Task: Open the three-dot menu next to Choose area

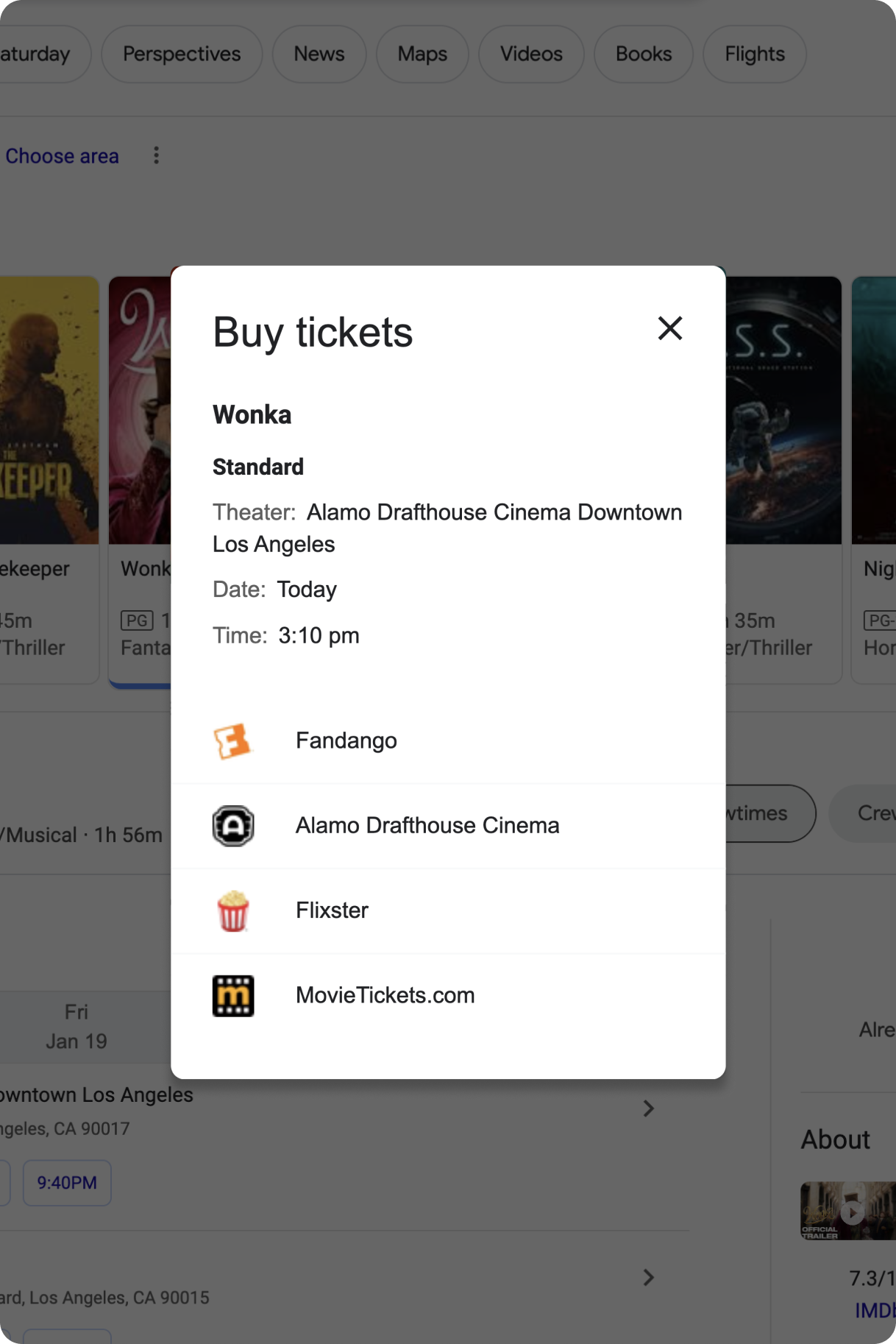Action: pos(157,155)
